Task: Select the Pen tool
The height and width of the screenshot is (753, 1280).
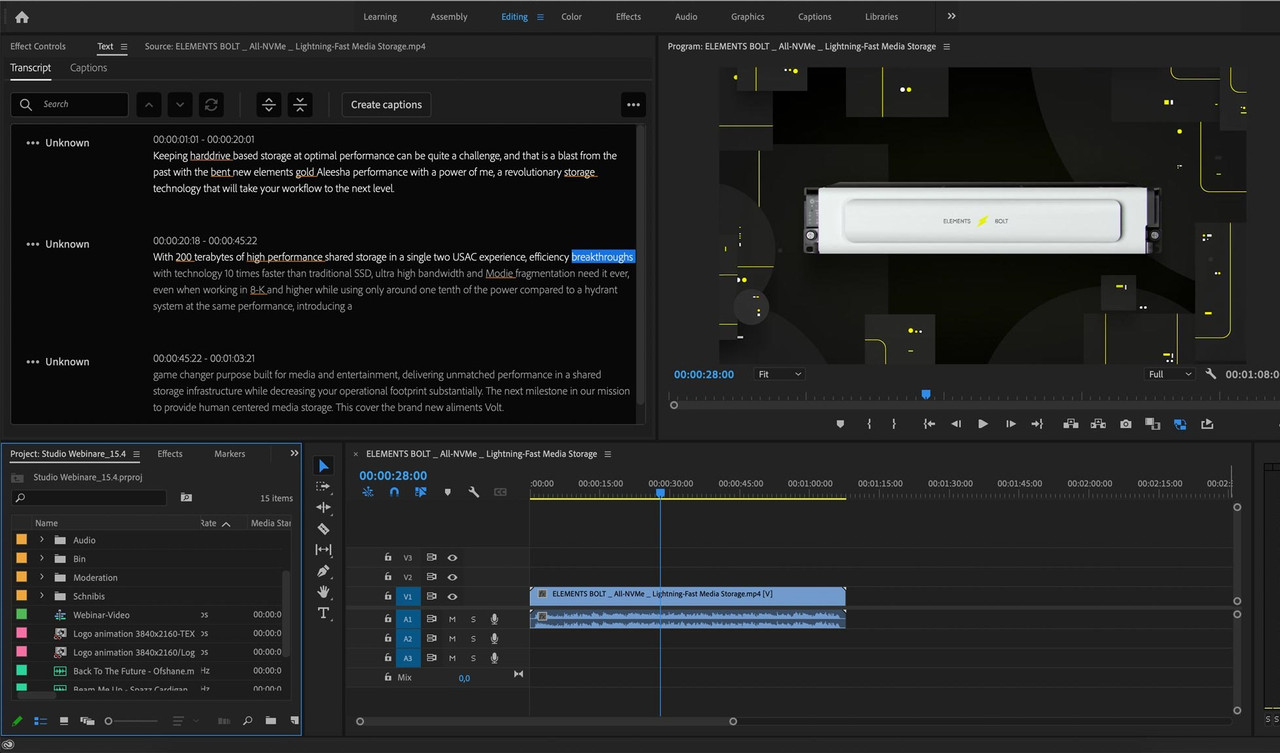Action: click(323, 571)
